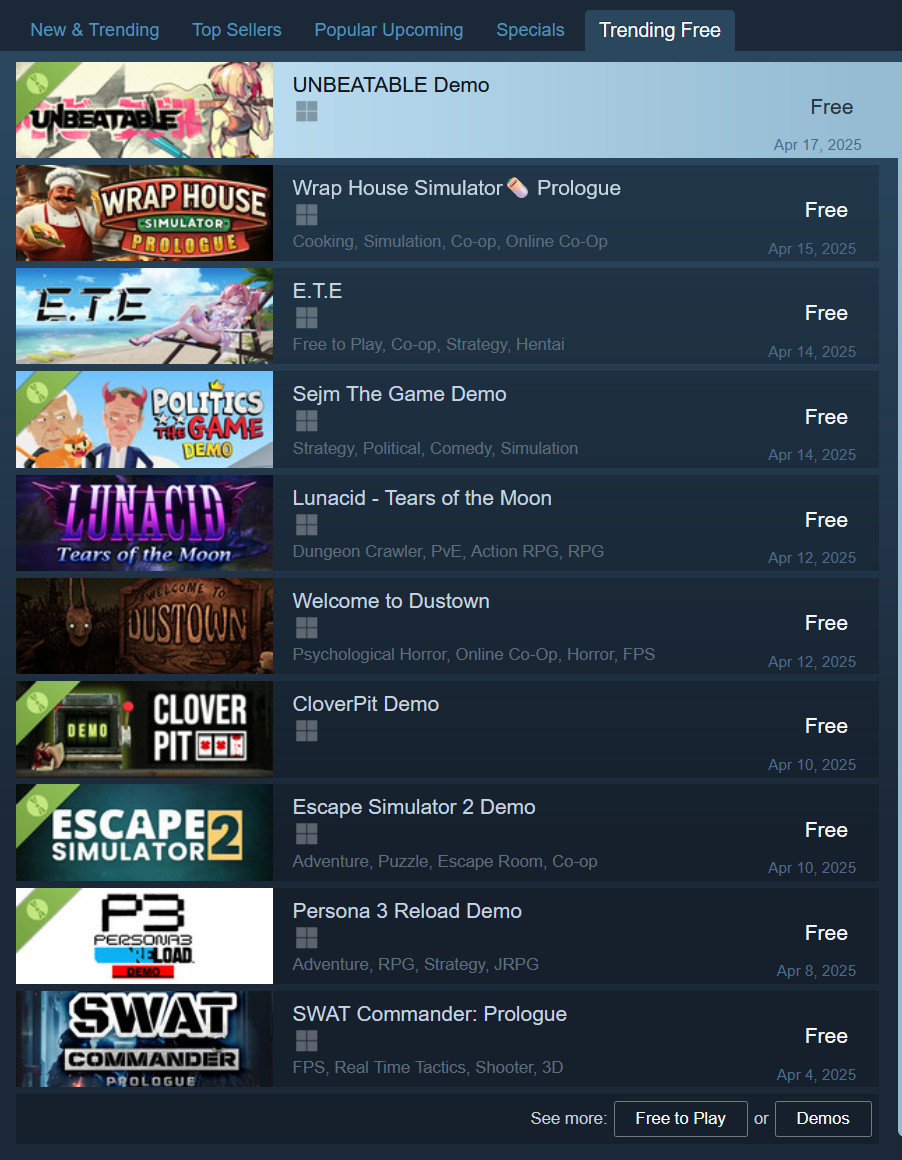Select the Popular Upcoming tab
902x1160 pixels.
pos(388,30)
